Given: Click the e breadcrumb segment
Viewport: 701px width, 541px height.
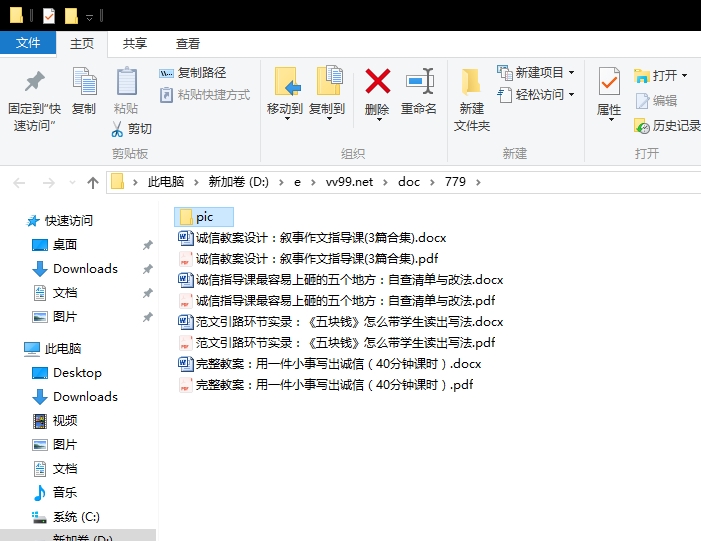Looking at the screenshot, I should point(297,182).
